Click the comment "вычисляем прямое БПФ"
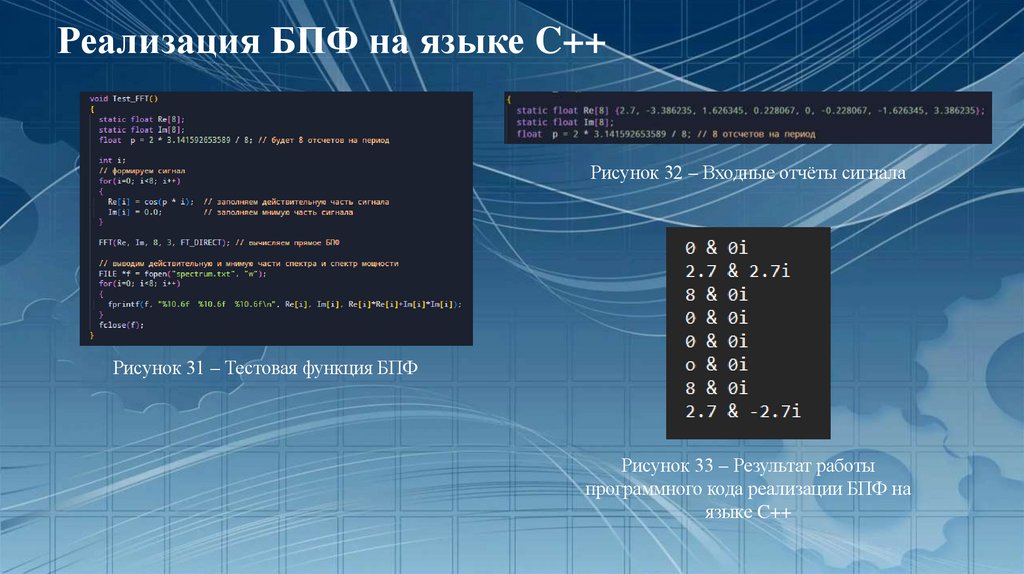This screenshot has height=574, width=1024. (x=294, y=242)
